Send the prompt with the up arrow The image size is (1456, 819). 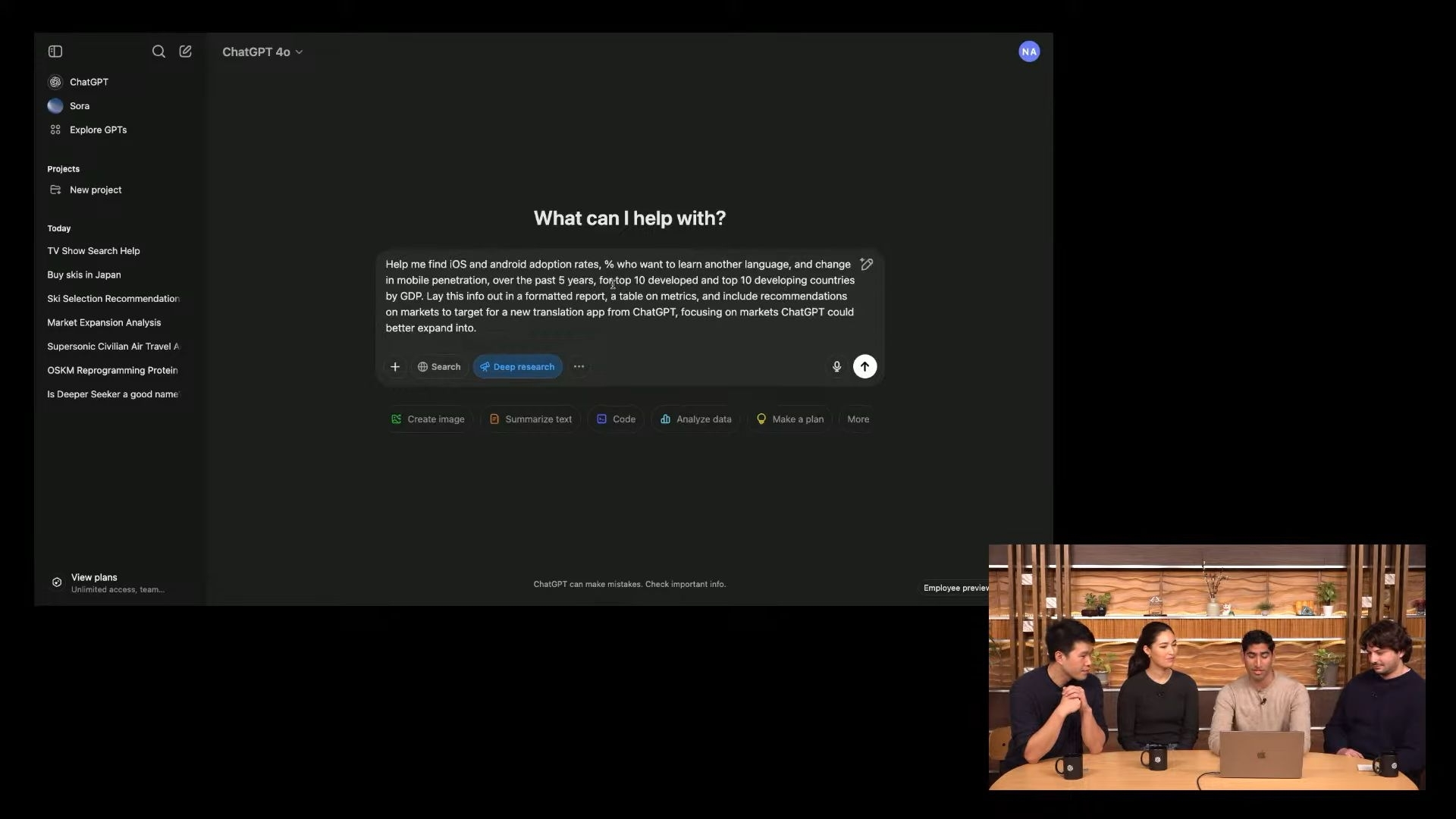[864, 366]
